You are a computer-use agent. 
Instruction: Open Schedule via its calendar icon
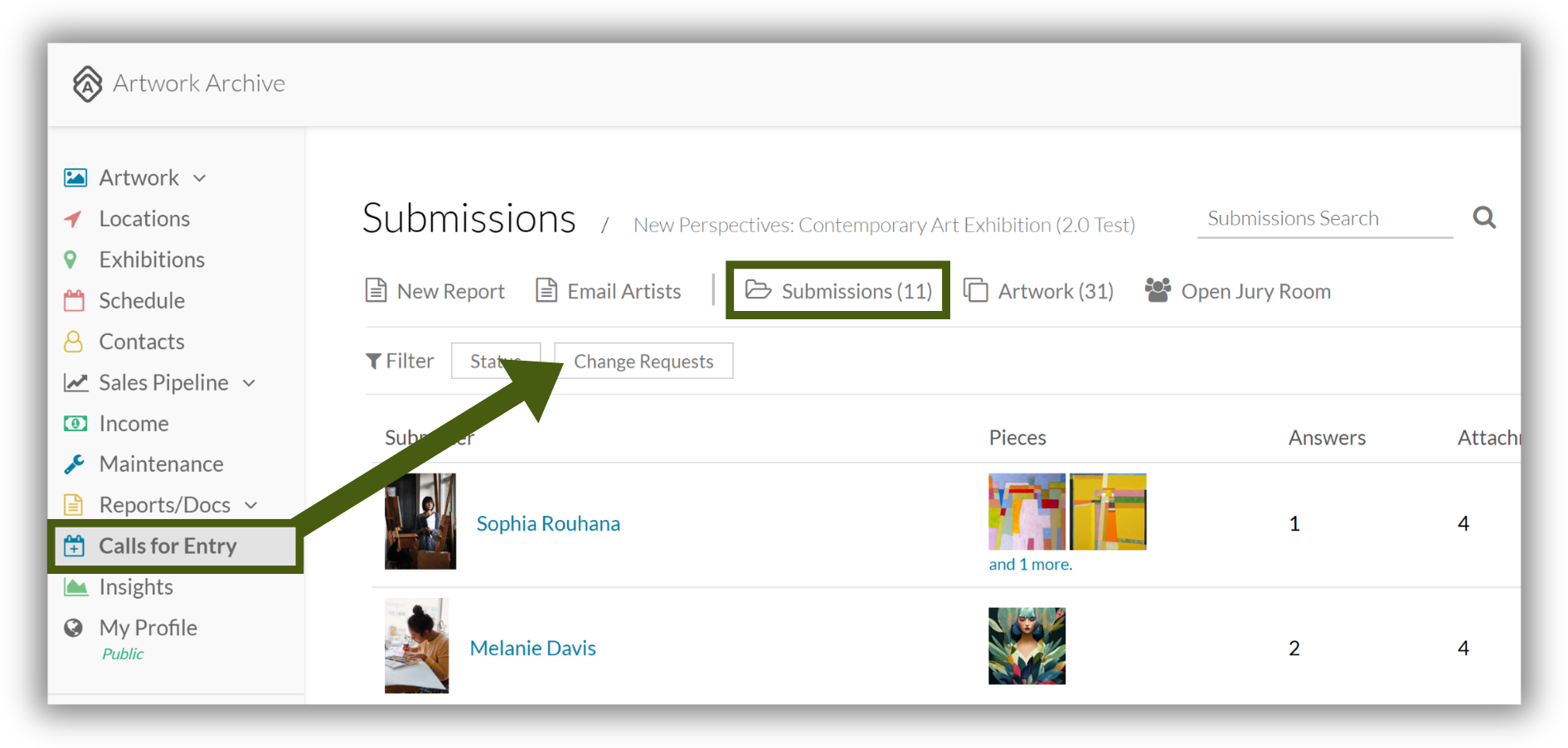coord(74,300)
